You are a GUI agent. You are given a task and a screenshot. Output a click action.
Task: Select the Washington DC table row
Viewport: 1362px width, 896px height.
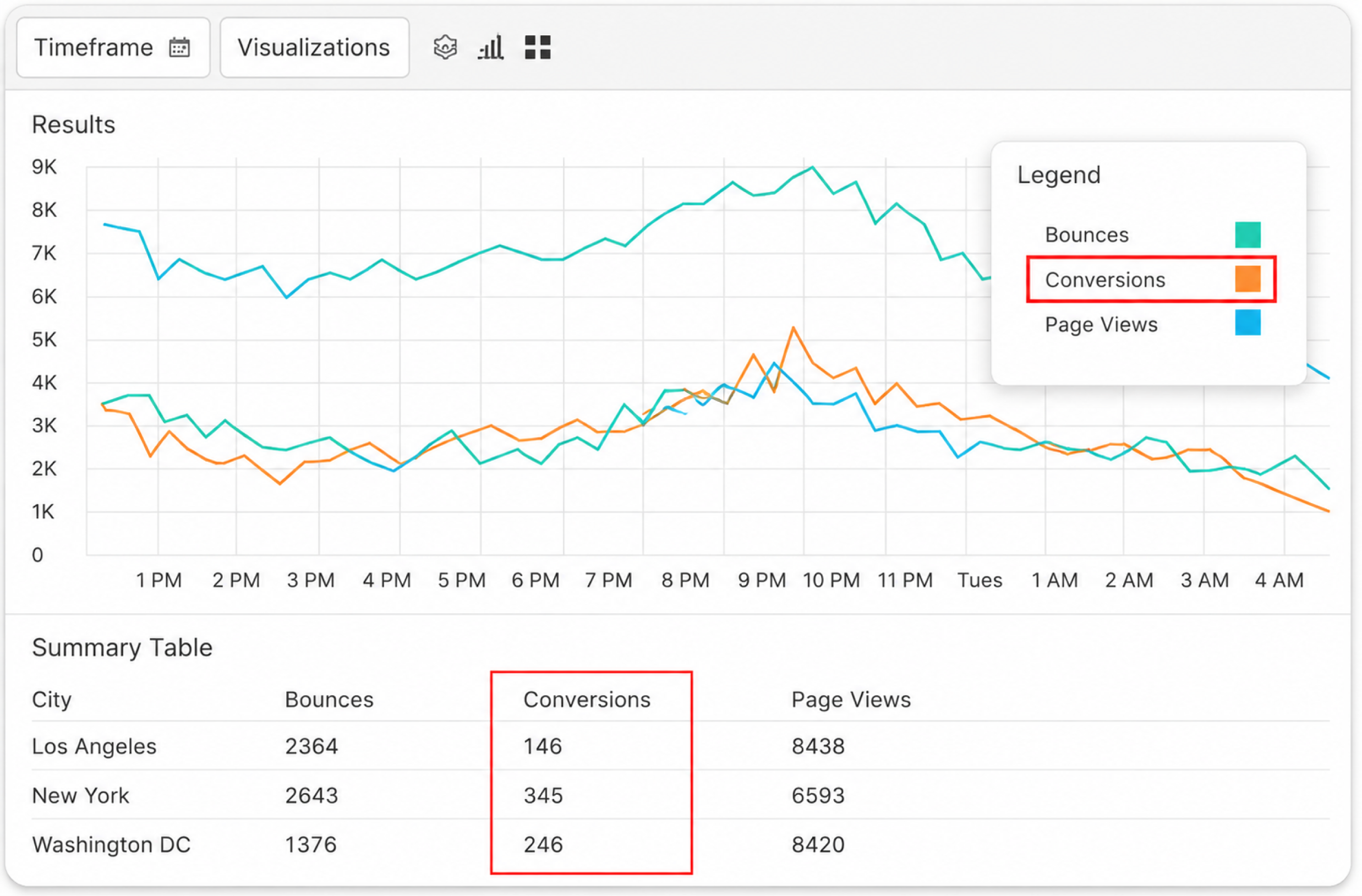click(x=680, y=844)
